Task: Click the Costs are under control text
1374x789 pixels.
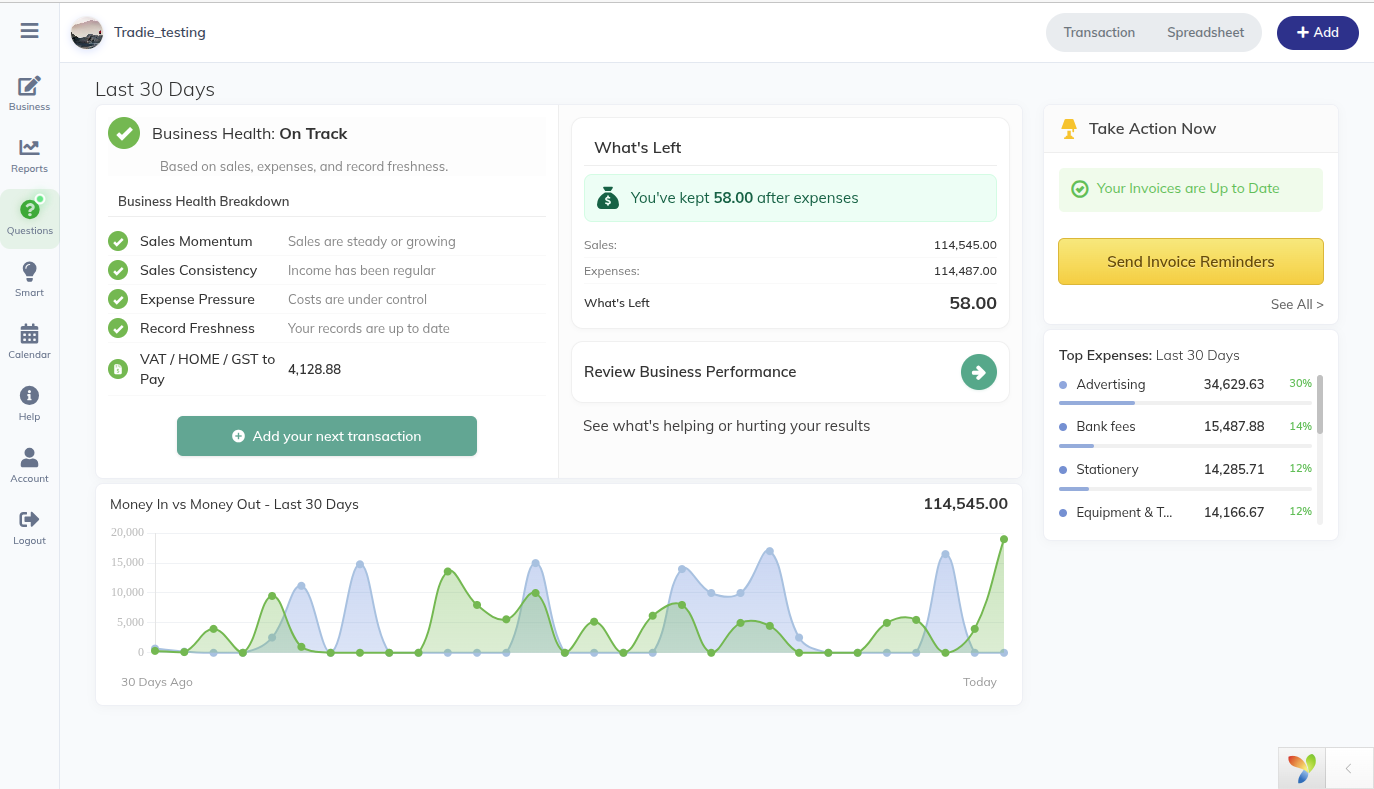Action: pos(357,299)
